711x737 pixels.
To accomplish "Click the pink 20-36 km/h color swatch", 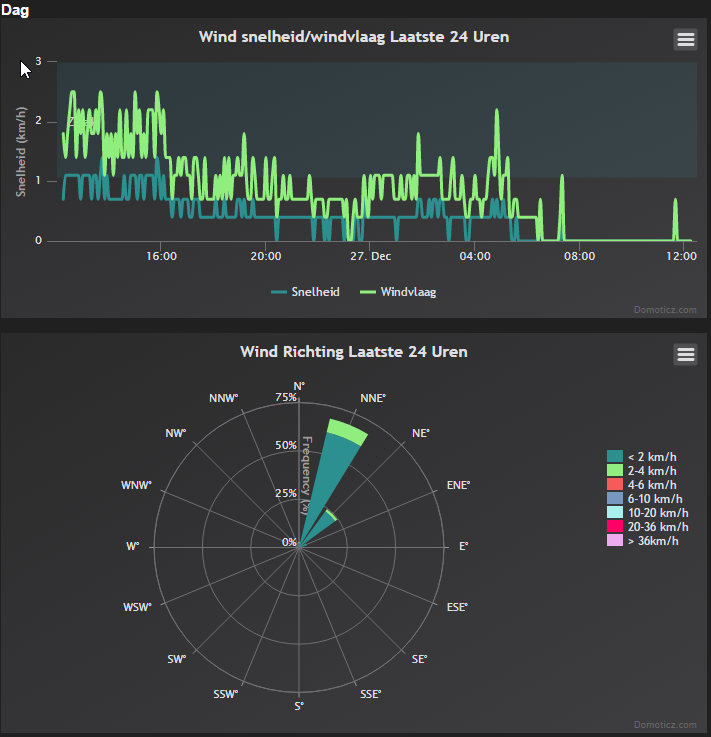I will 615,526.
